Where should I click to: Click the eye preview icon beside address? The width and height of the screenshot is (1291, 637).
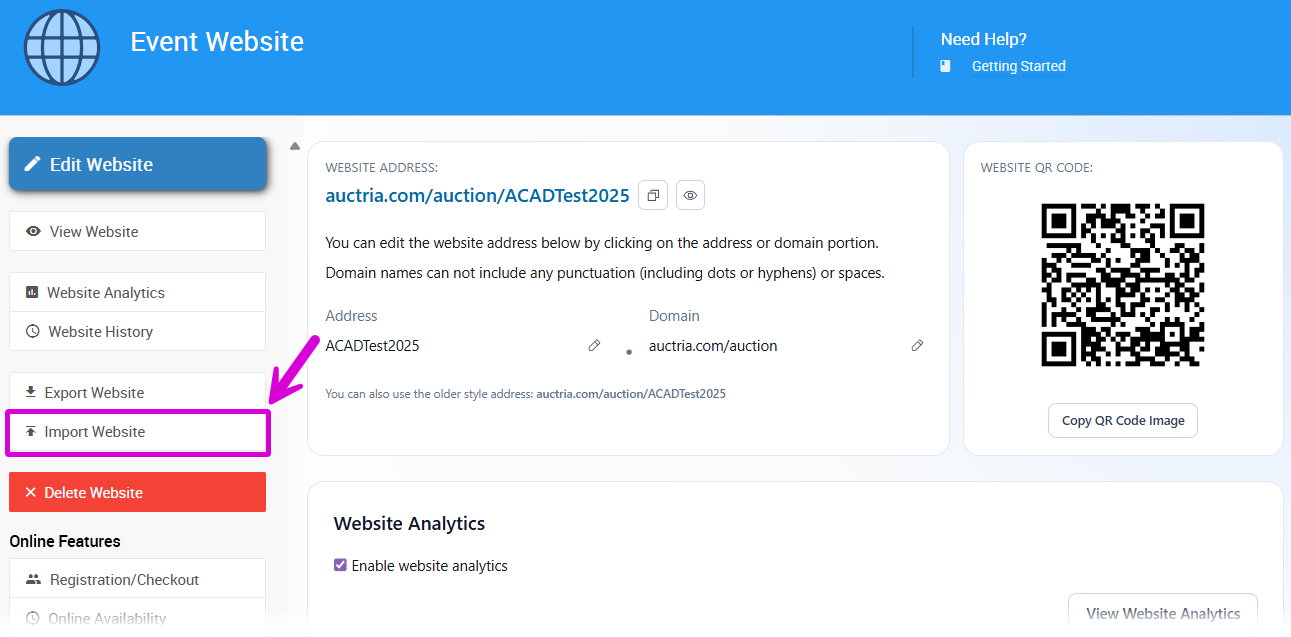pos(690,195)
